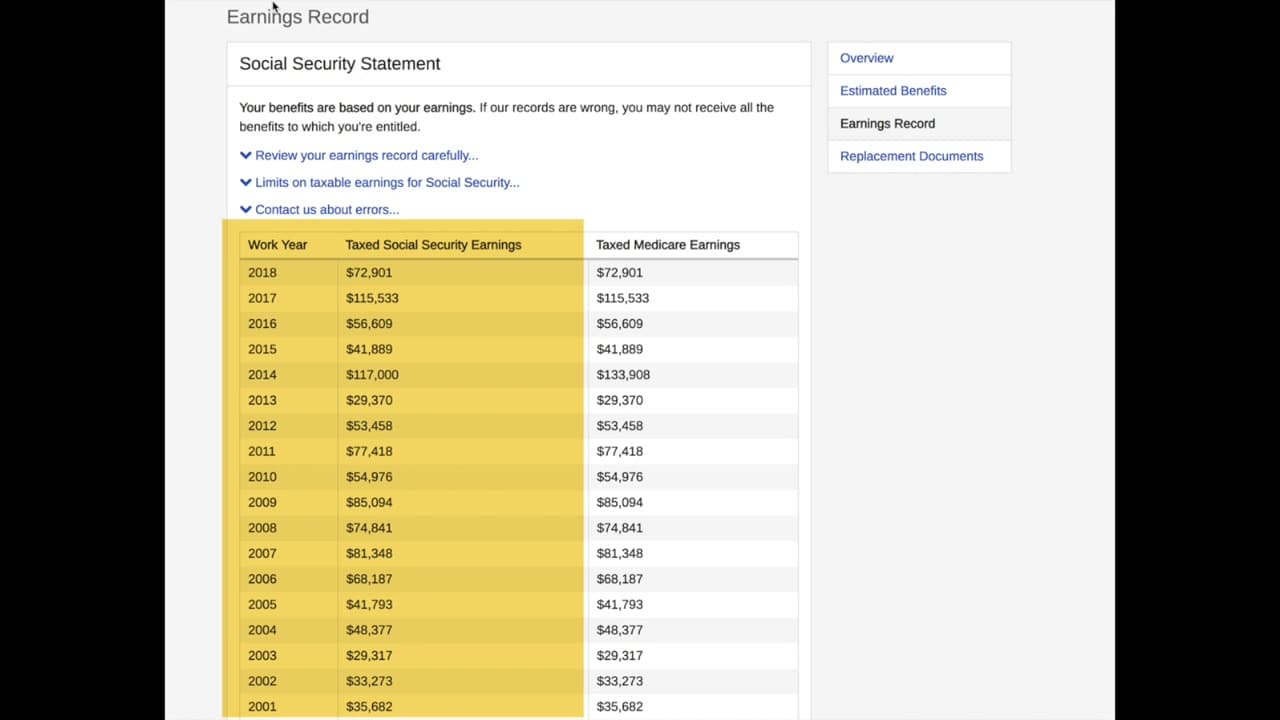The height and width of the screenshot is (720, 1280).
Task: Select work year 2009 cell
Action: click(x=262, y=502)
